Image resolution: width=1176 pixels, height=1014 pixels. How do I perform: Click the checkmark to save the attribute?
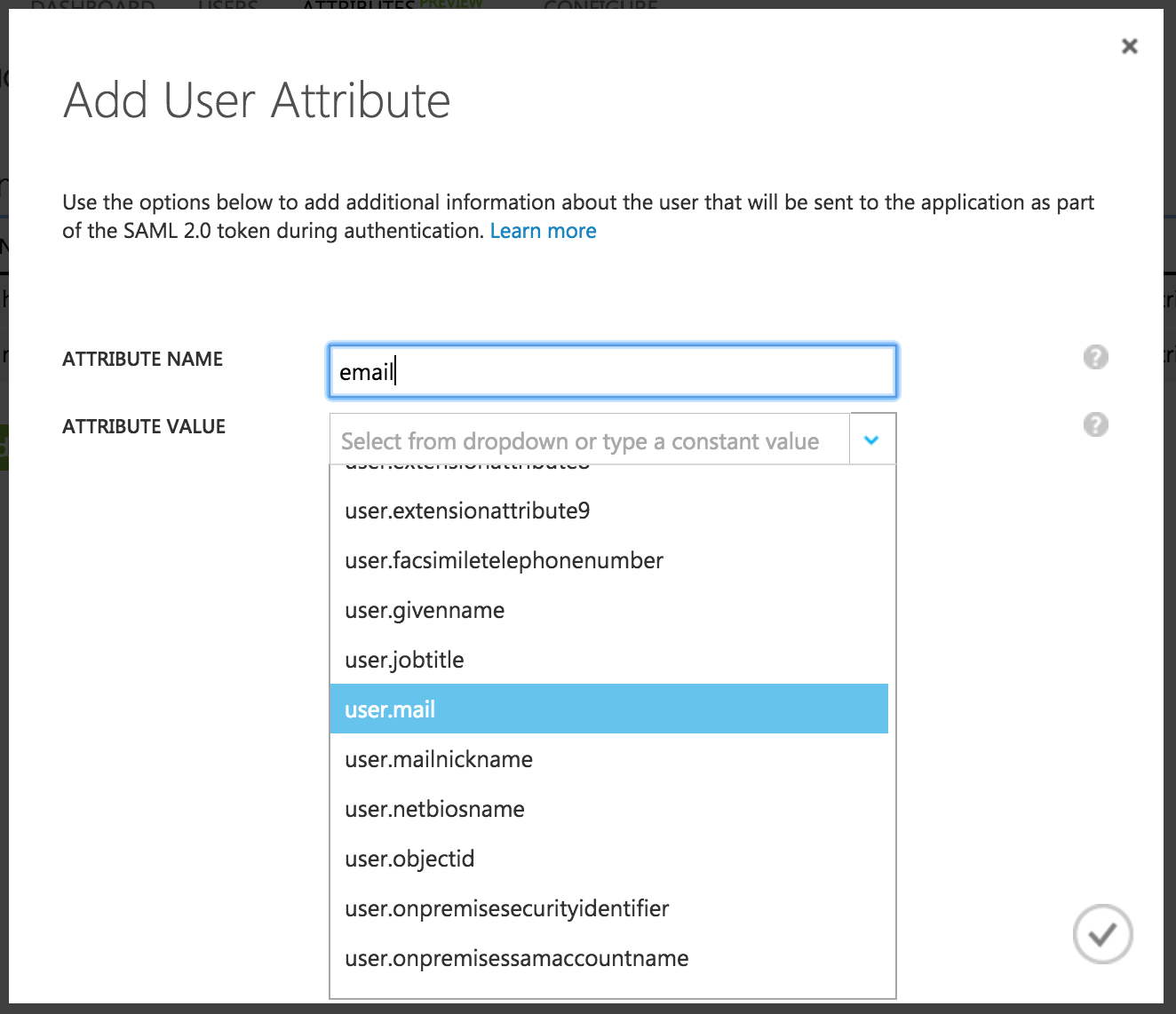pyautogui.click(x=1102, y=934)
